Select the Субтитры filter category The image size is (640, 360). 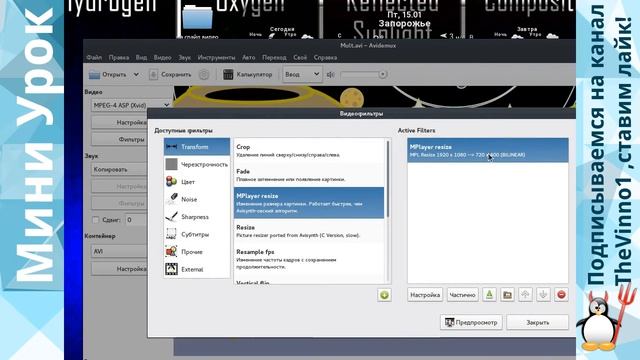(x=197, y=234)
